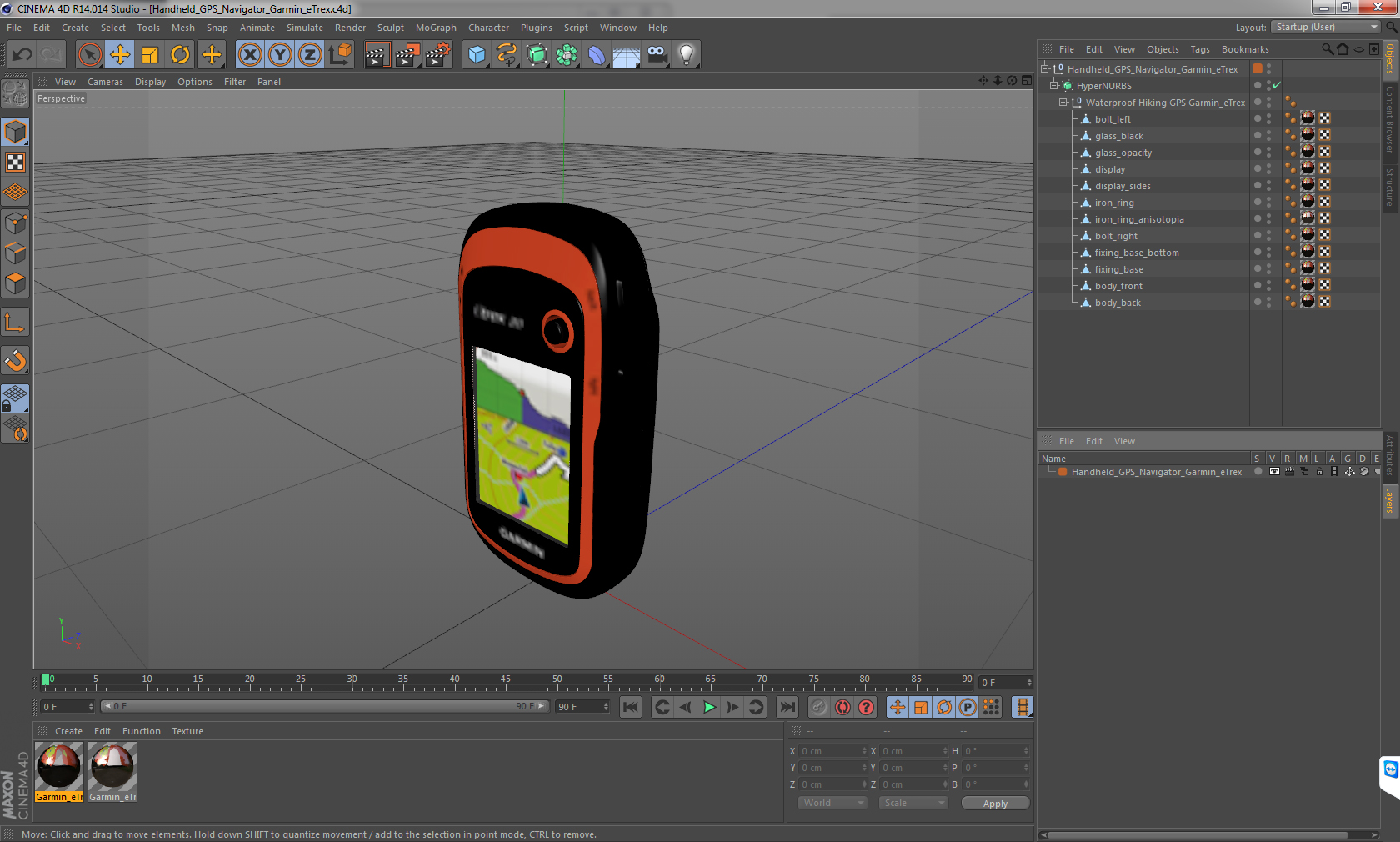Play the animation forward

(709, 707)
